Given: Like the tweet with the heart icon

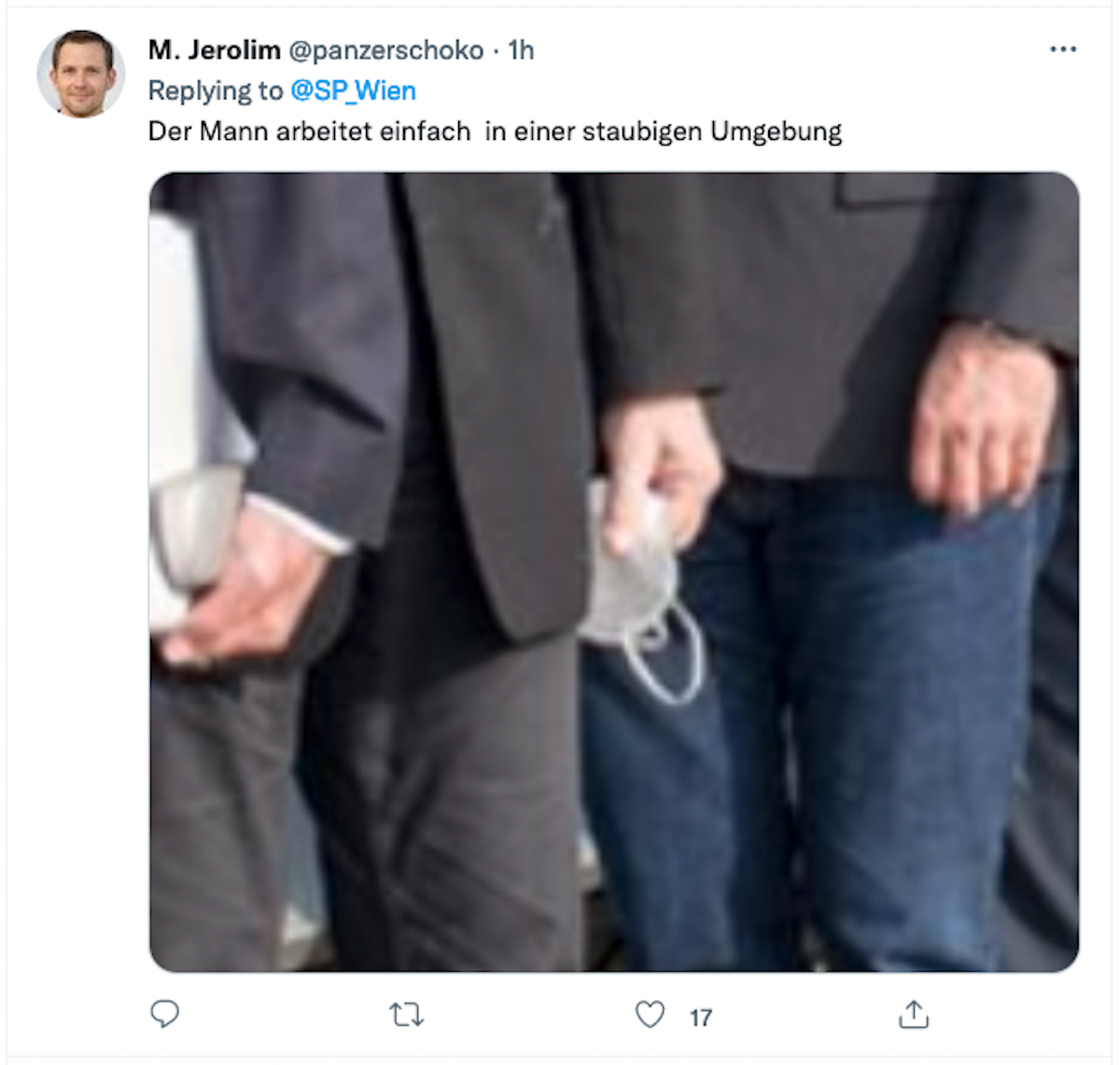Looking at the screenshot, I should coord(650,1014).
